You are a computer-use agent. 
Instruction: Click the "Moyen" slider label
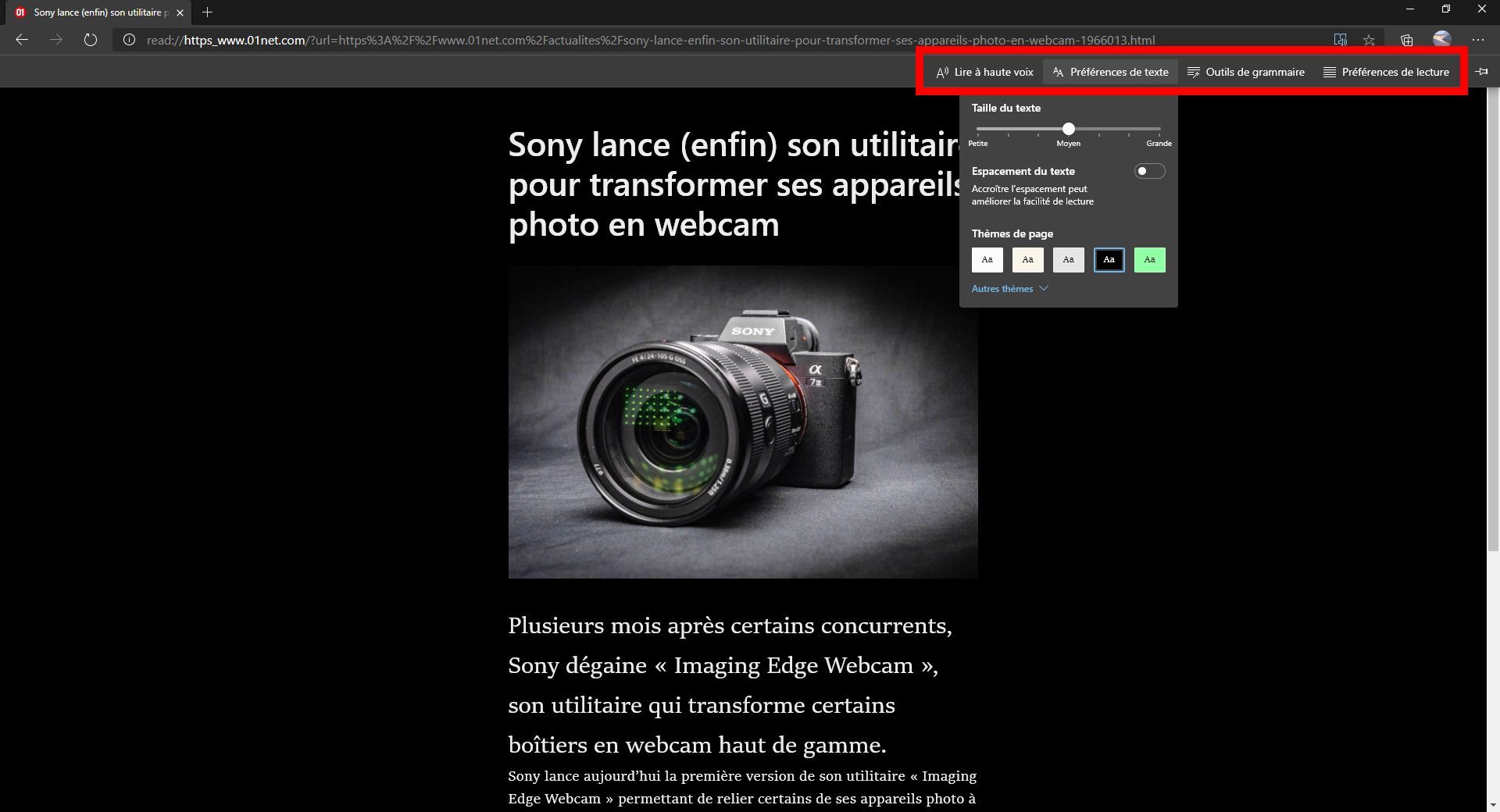coord(1068,144)
